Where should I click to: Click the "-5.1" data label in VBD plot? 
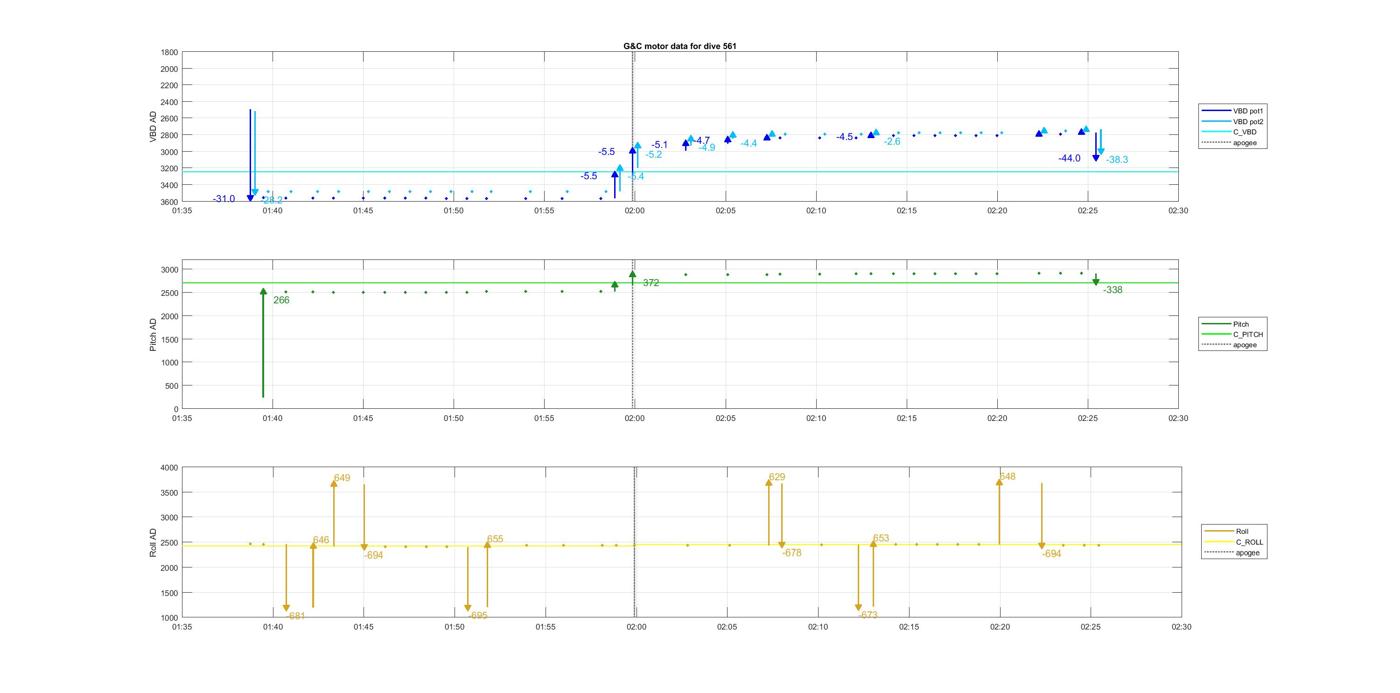coord(659,145)
